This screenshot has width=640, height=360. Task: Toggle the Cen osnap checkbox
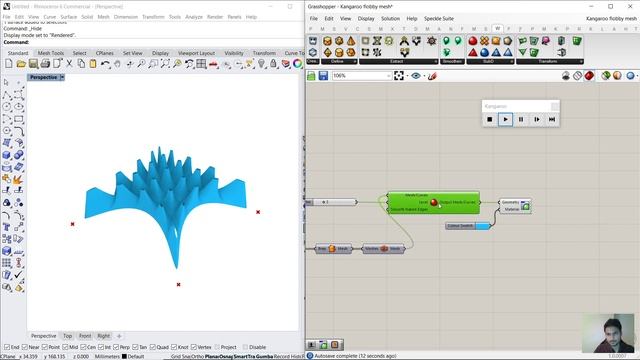pyautogui.click(x=83, y=347)
